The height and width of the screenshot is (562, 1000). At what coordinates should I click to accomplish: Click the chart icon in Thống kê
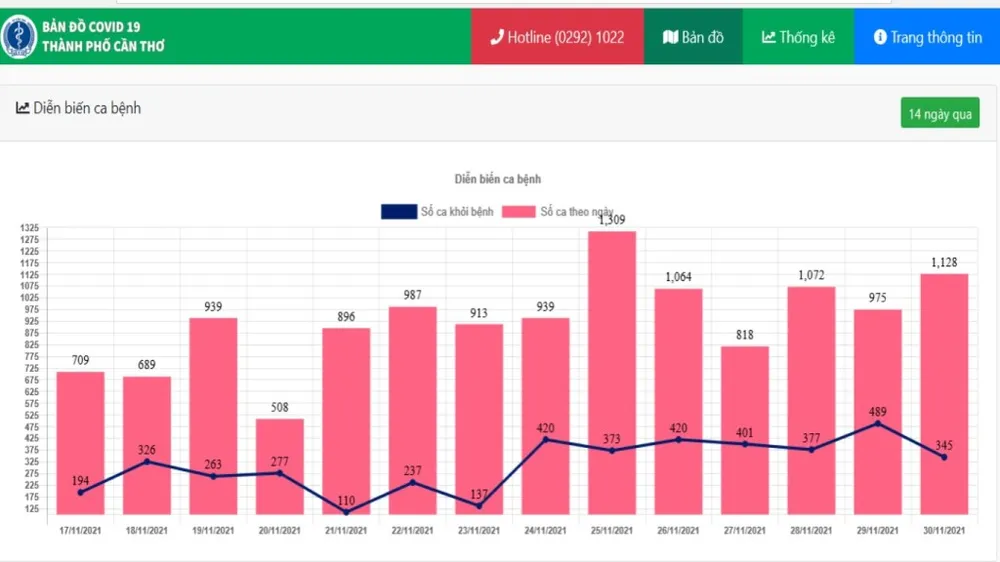(x=768, y=37)
